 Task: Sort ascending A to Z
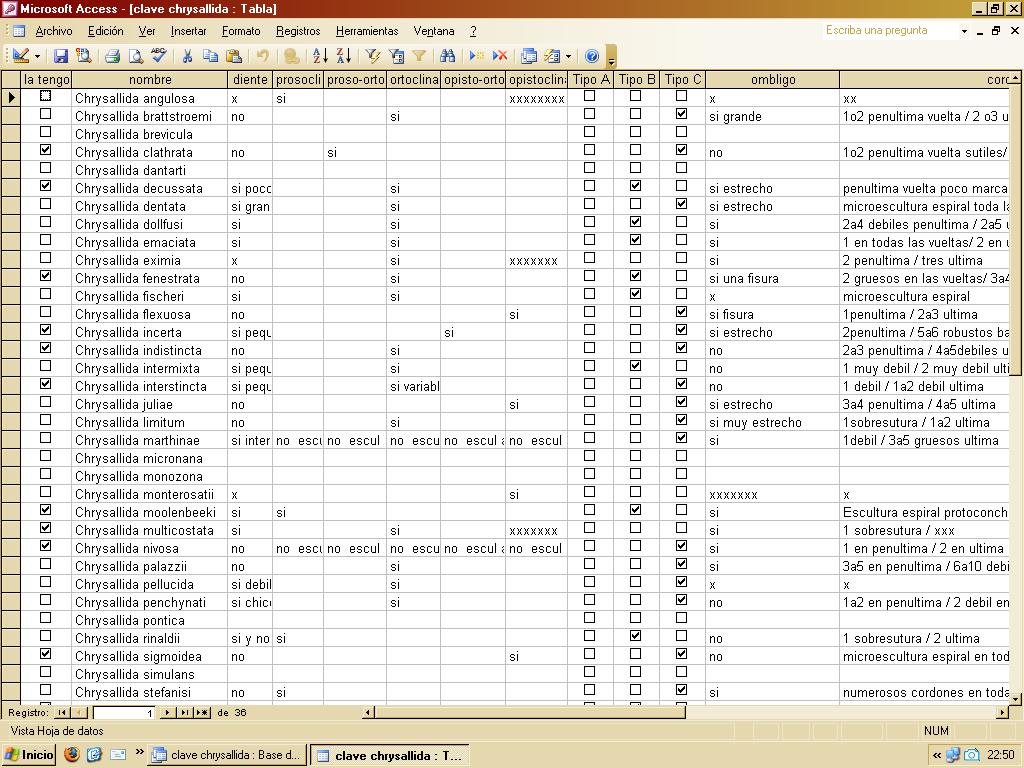[320, 56]
